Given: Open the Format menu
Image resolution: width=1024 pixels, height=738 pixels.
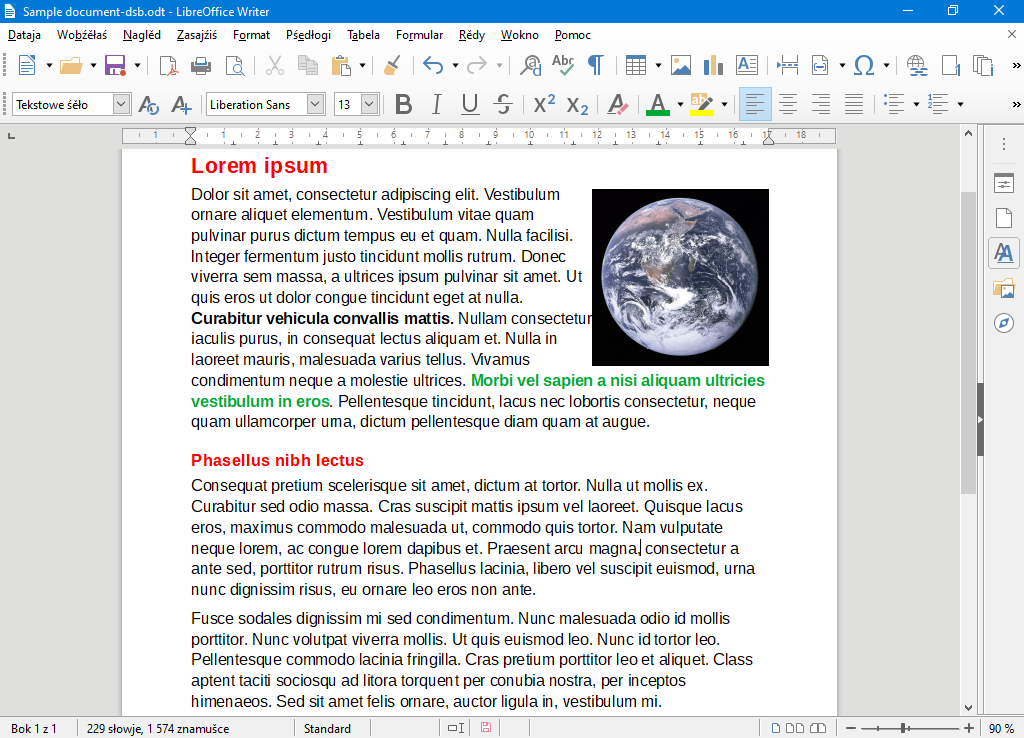Looking at the screenshot, I should (x=251, y=35).
